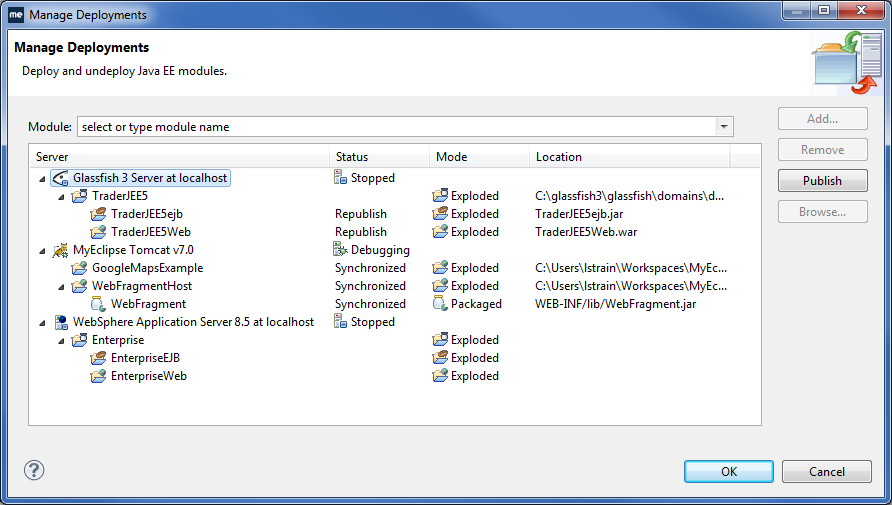Click the WebFragment jar icon

(98, 304)
